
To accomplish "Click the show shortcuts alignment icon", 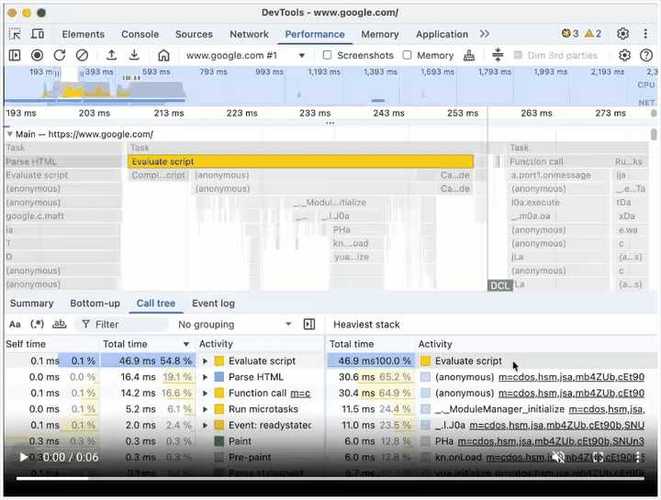I will 498,55.
